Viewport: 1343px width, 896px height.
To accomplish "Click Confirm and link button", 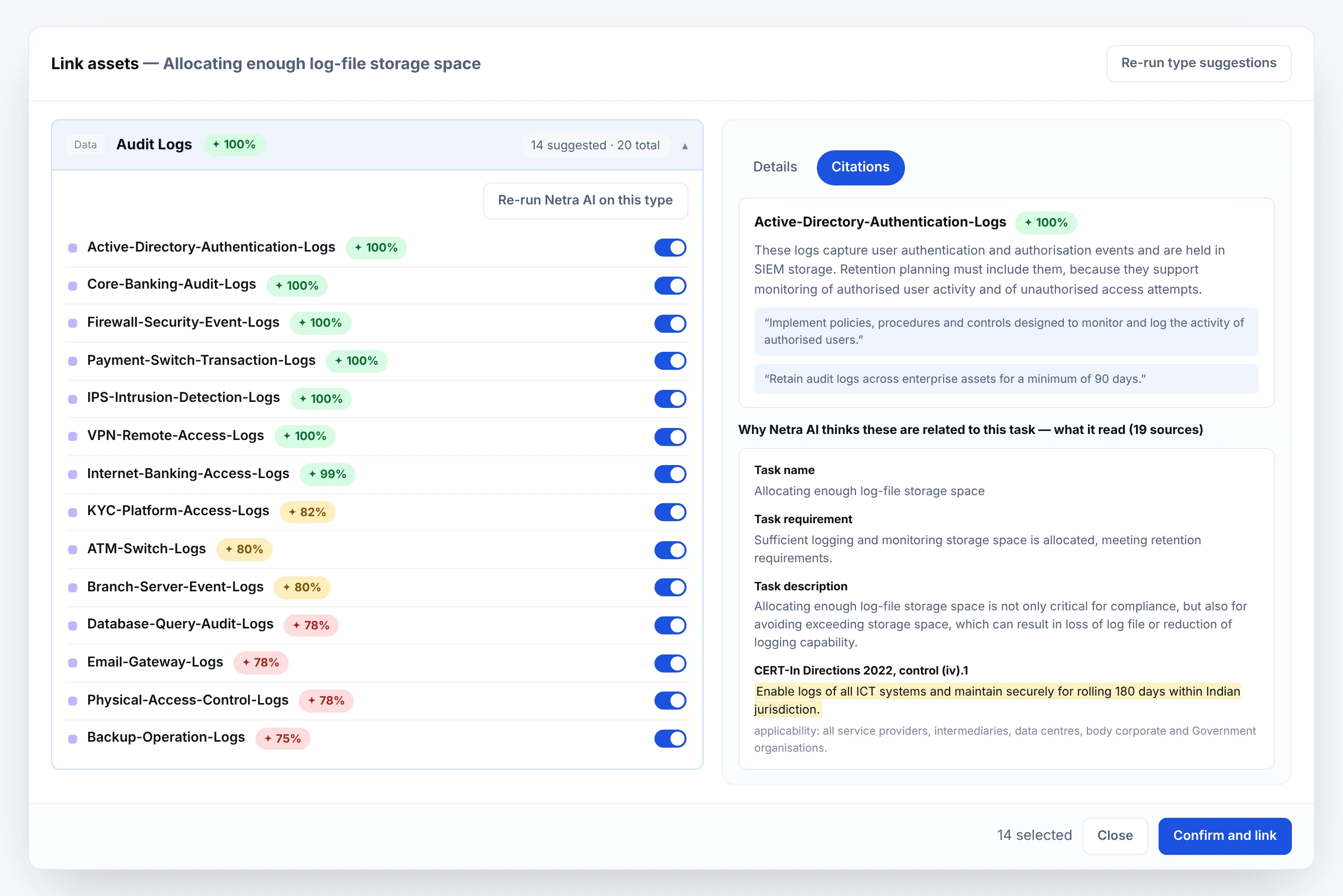I will pos(1224,835).
